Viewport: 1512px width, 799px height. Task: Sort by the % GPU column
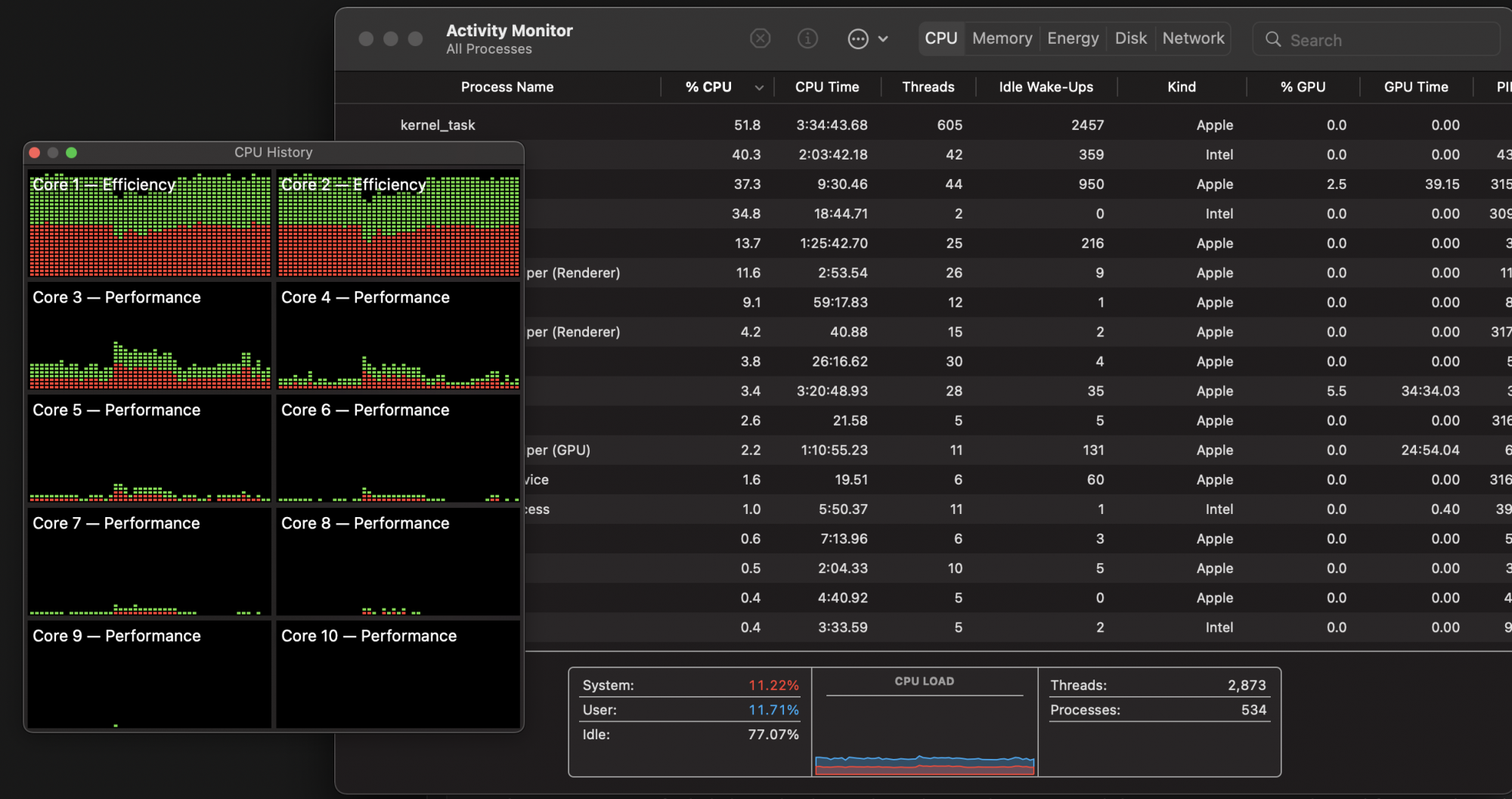click(1302, 87)
